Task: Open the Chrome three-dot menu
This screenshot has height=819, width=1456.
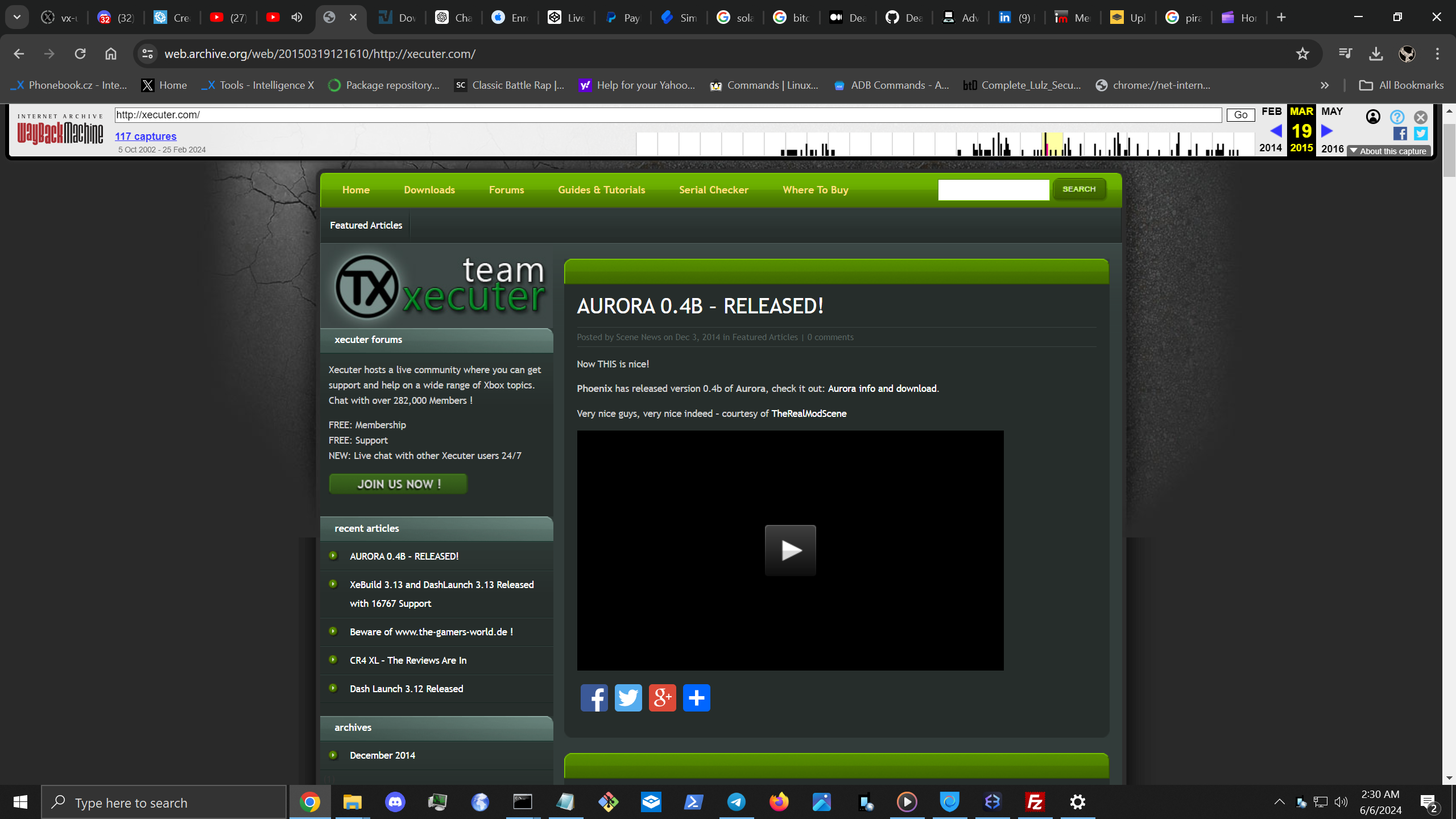Action: click(1437, 54)
